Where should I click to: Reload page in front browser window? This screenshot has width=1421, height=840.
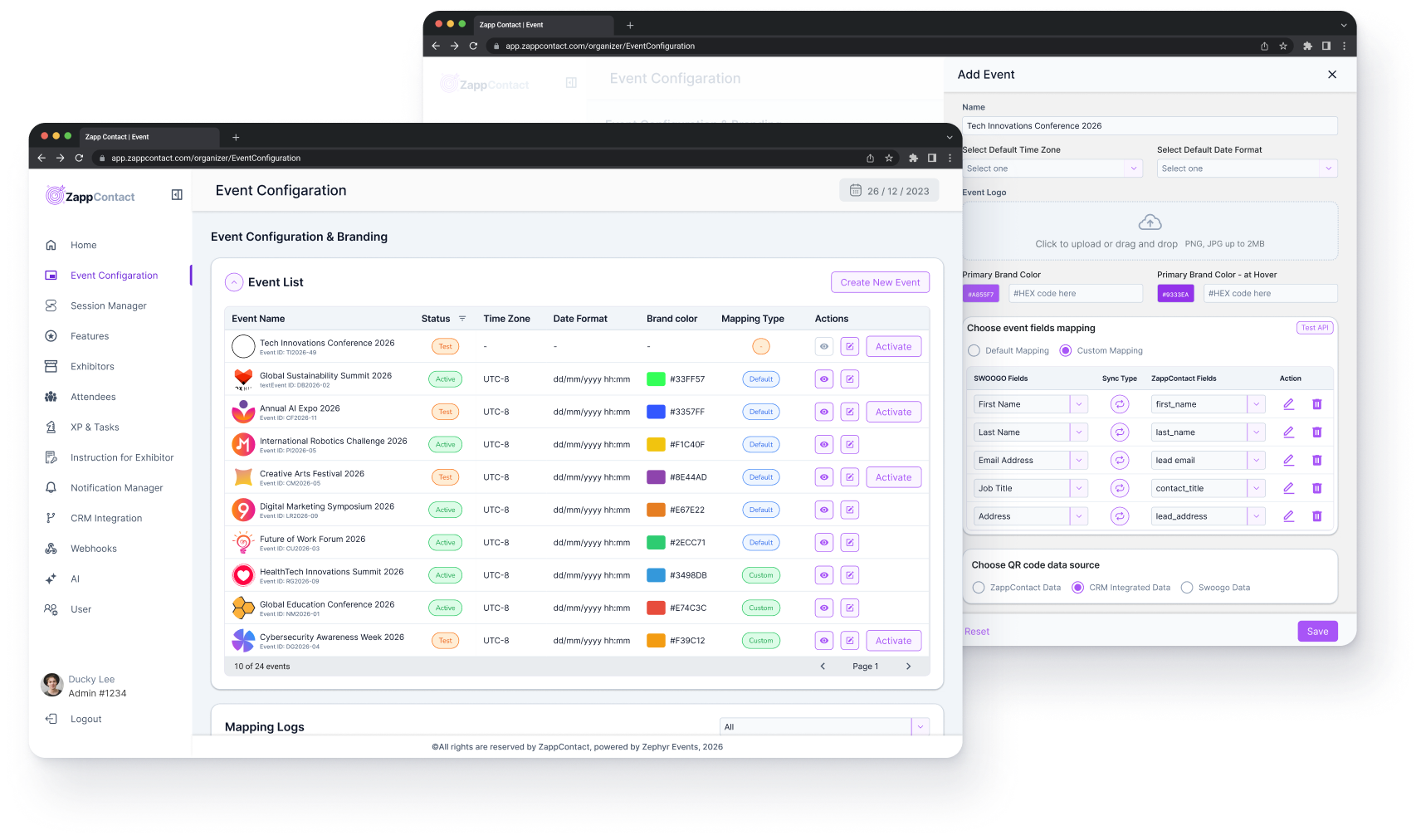[79, 158]
